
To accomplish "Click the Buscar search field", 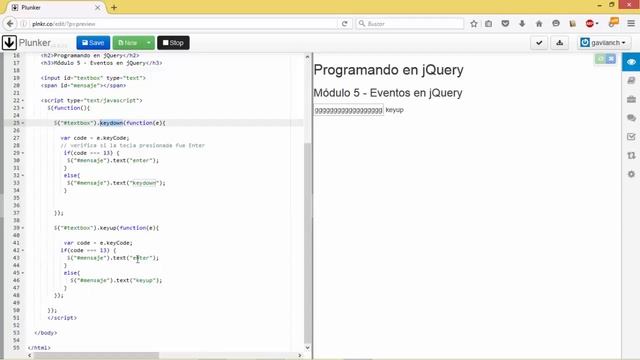I will [x=410, y=24].
